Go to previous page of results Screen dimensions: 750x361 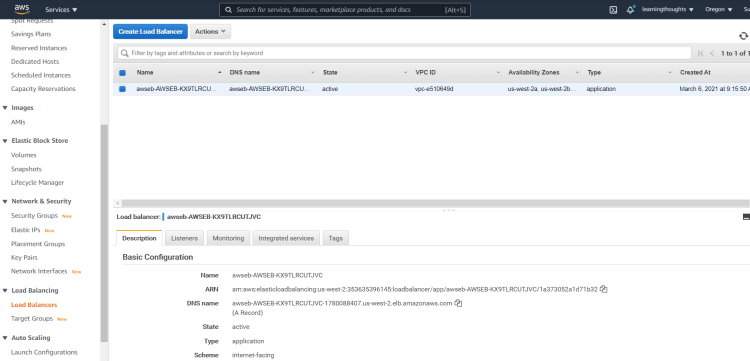712,53
